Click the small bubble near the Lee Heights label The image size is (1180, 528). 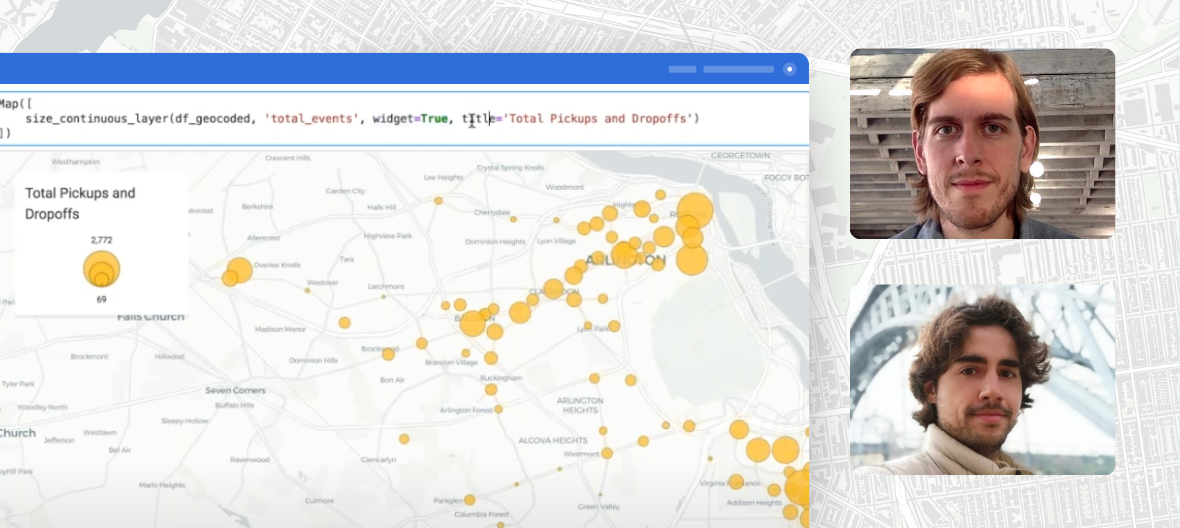click(x=438, y=201)
